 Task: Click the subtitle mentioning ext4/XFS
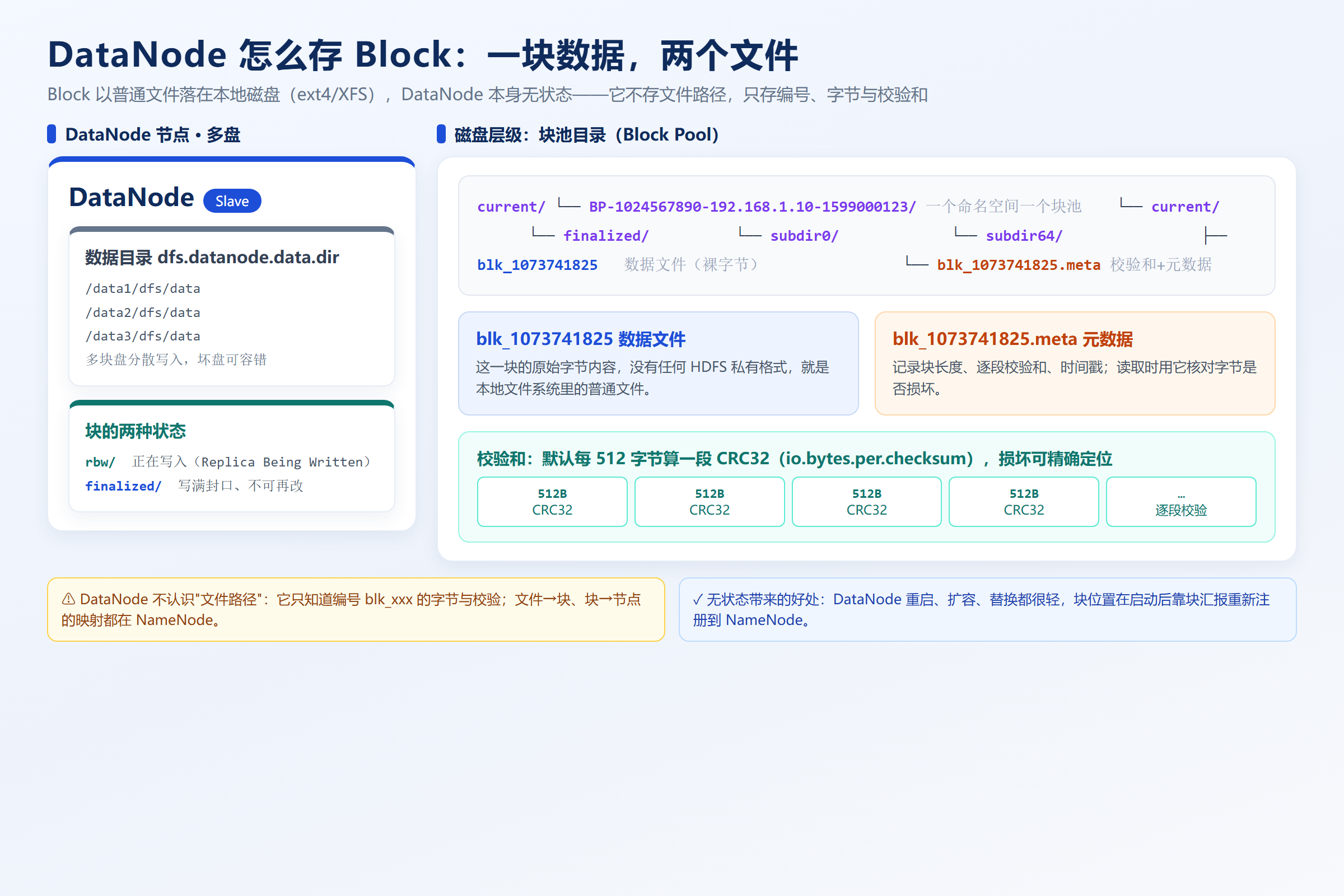pyautogui.click(x=487, y=94)
